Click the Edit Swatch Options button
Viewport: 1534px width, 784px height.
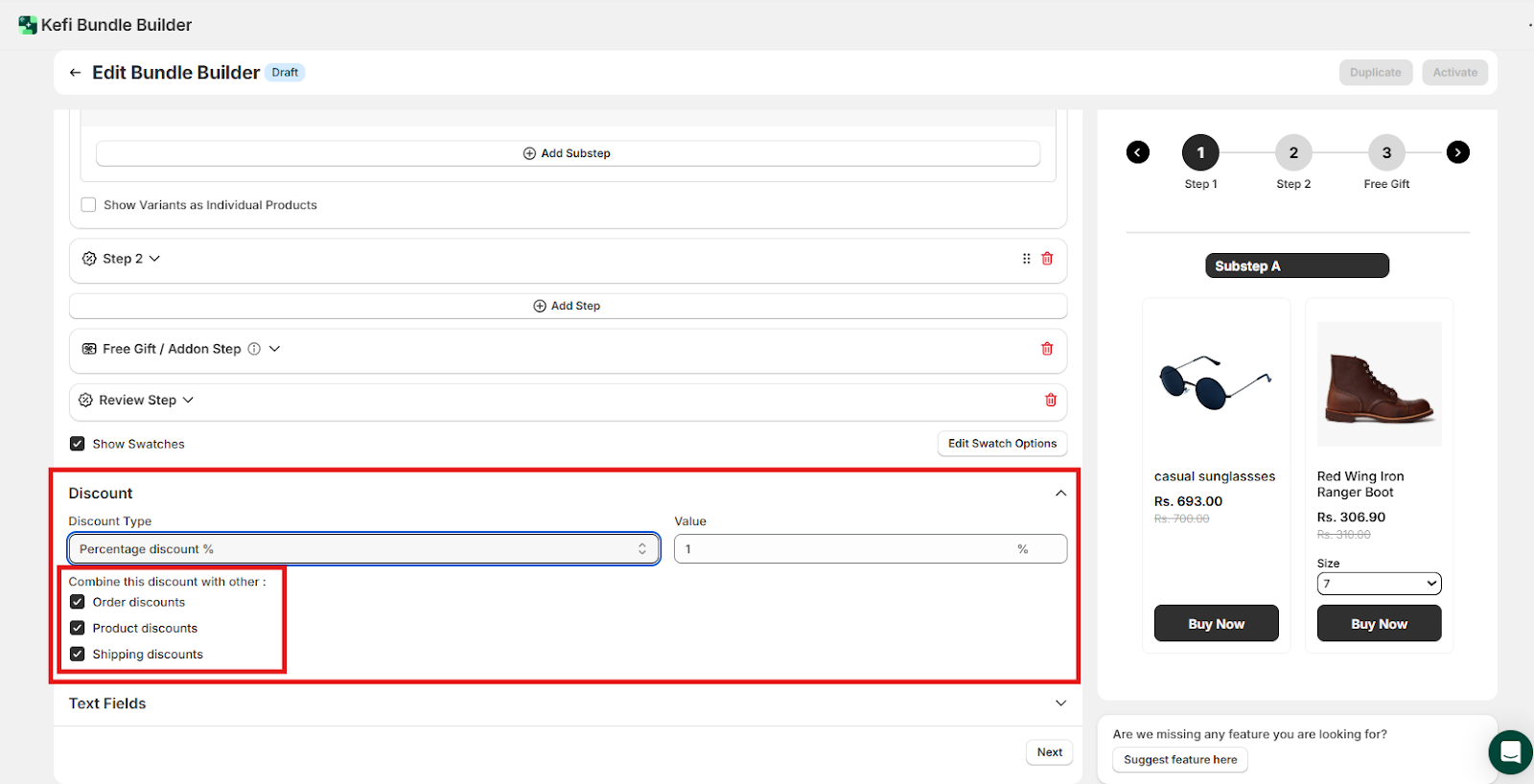[x=1002, y=444]
